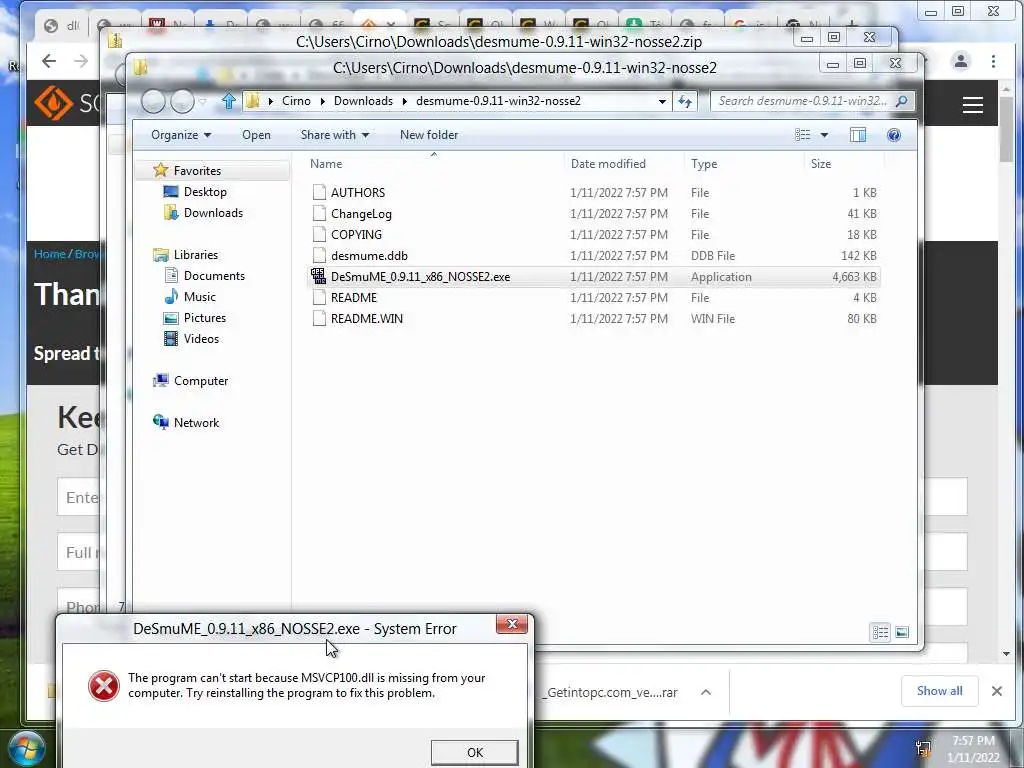Click the Change your view icon
This screenshot has height=768, width=1024.
click(803, 135)
